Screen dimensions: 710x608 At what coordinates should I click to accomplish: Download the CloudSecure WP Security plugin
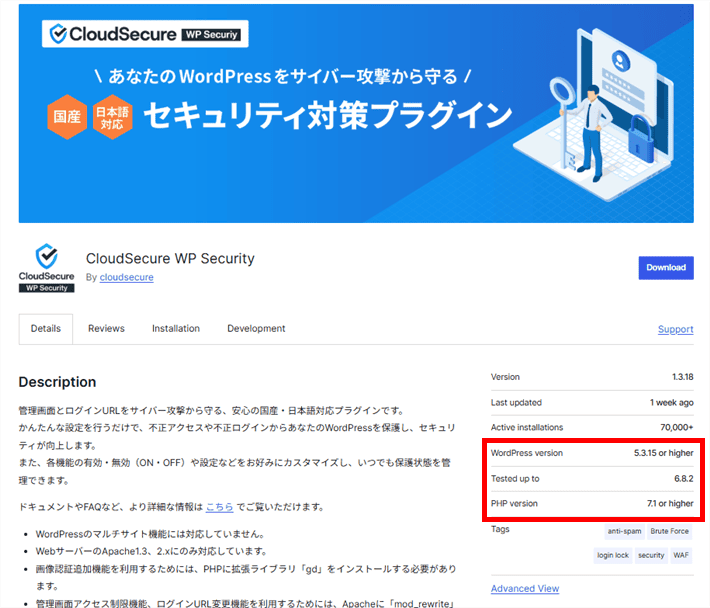(x=666, y=268)
